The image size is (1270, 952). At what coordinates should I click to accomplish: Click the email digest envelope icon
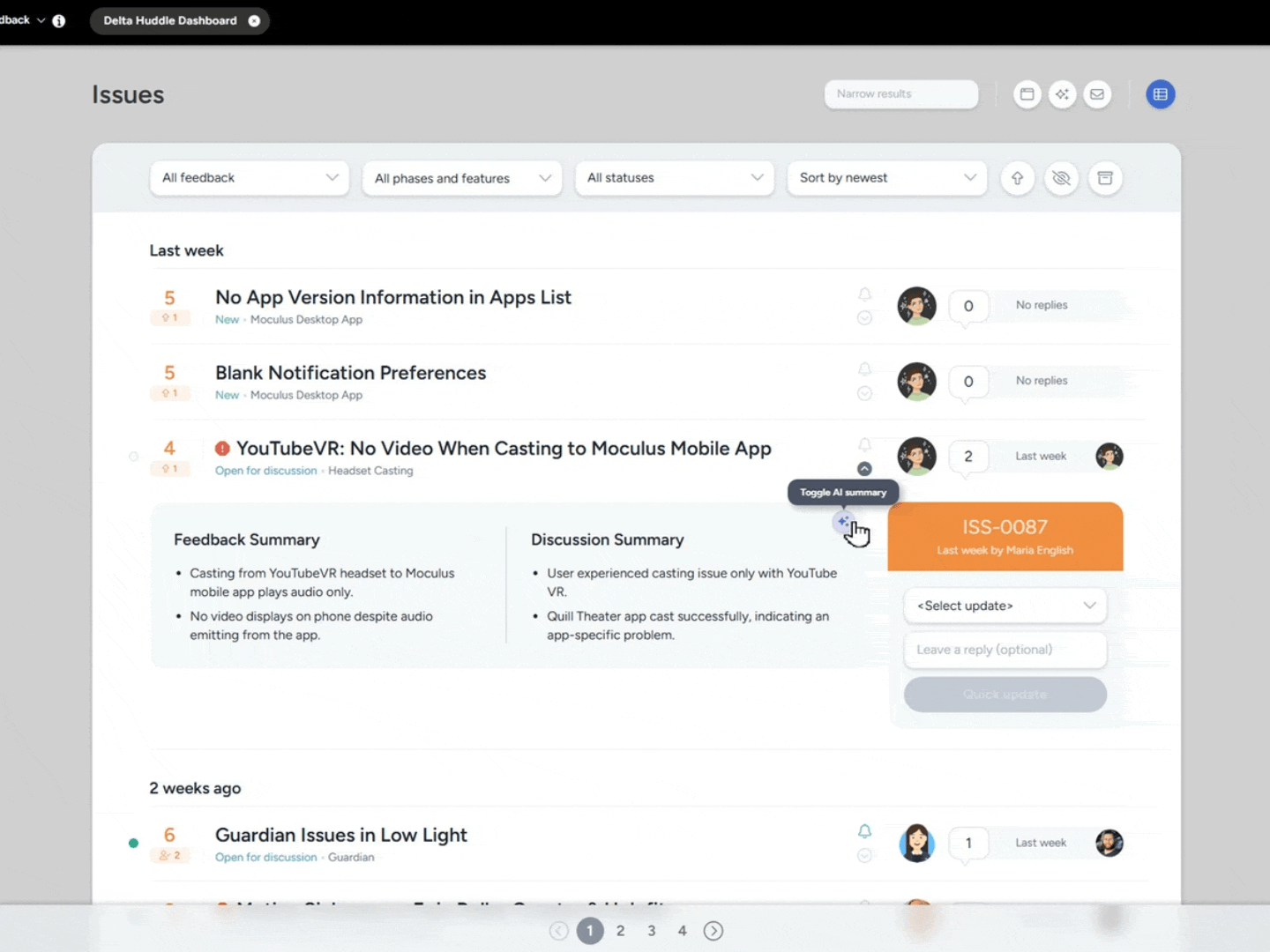point(1097,94)
